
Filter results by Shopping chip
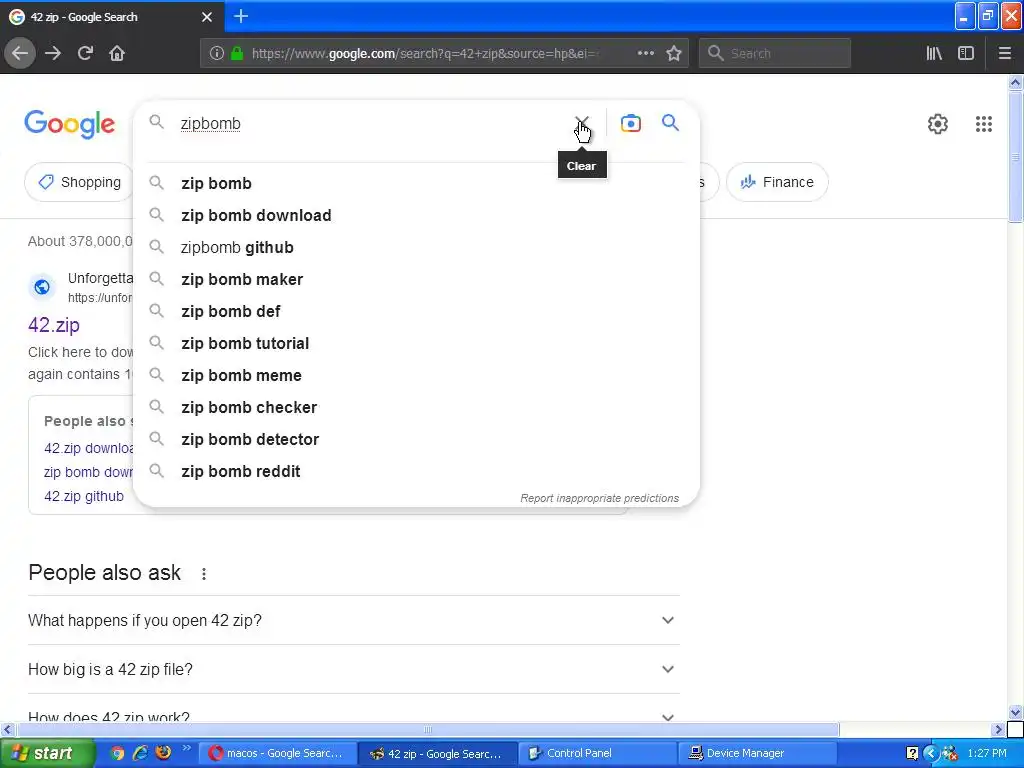click(79, 182)
